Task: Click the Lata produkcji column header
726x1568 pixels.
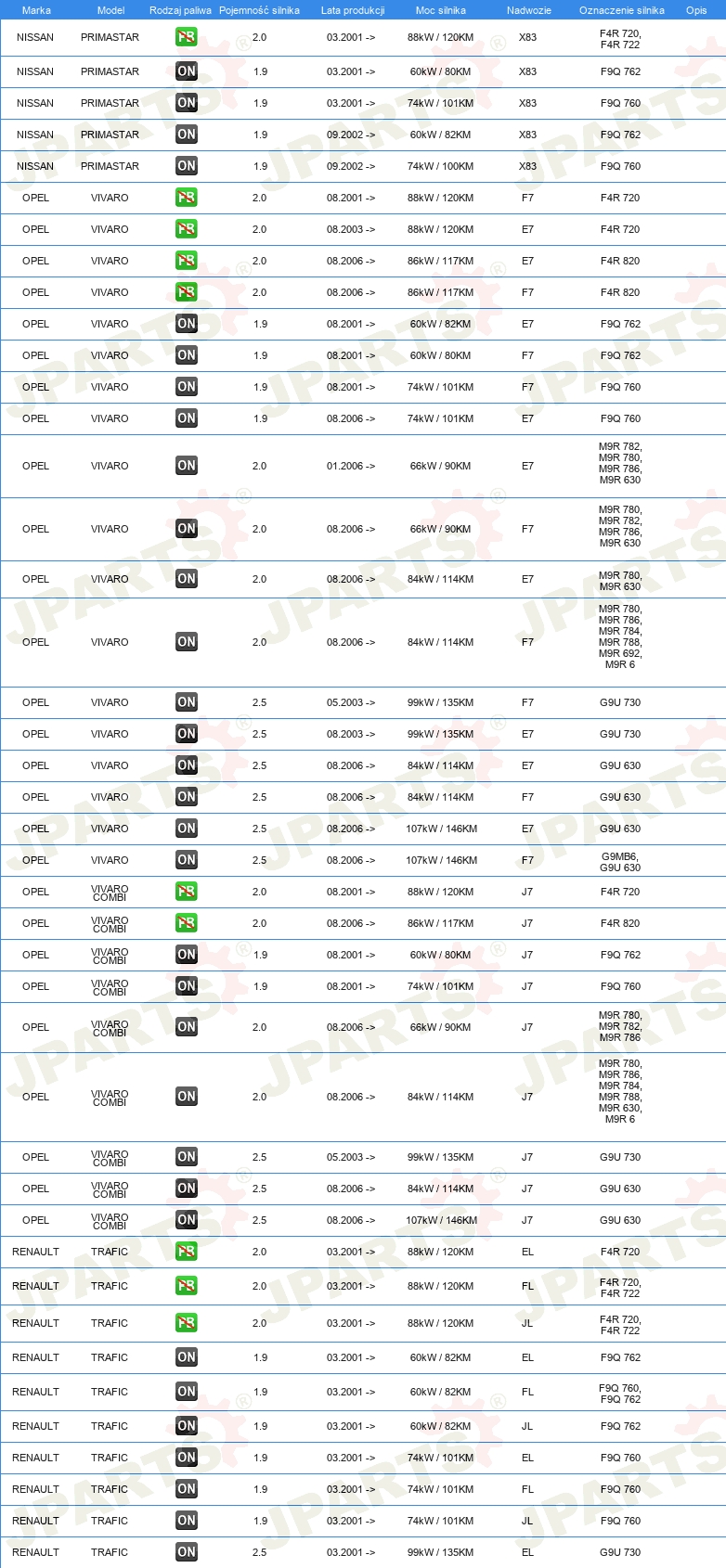Action: tap(353, 10)
